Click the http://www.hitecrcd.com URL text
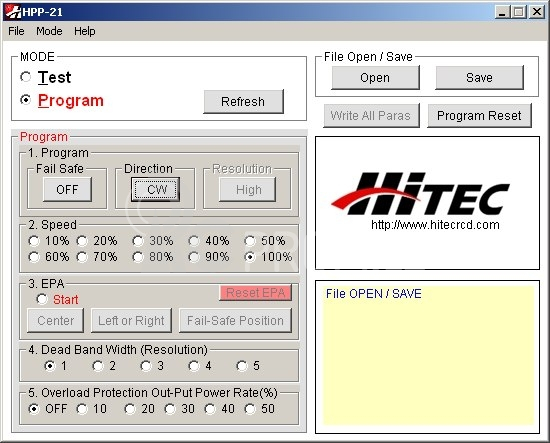Viewport: 550px width, 443px height. [435, 225]
